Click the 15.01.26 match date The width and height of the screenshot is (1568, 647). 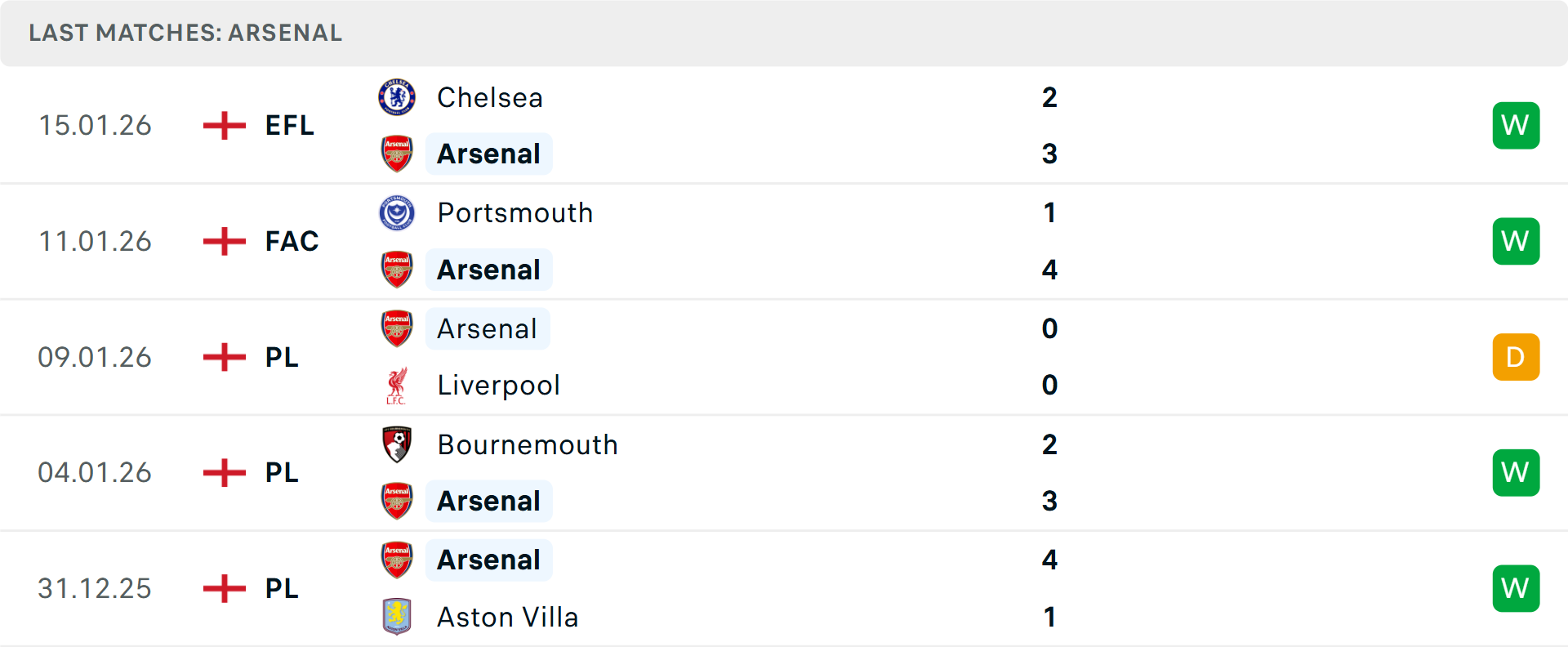coord(95,126)
